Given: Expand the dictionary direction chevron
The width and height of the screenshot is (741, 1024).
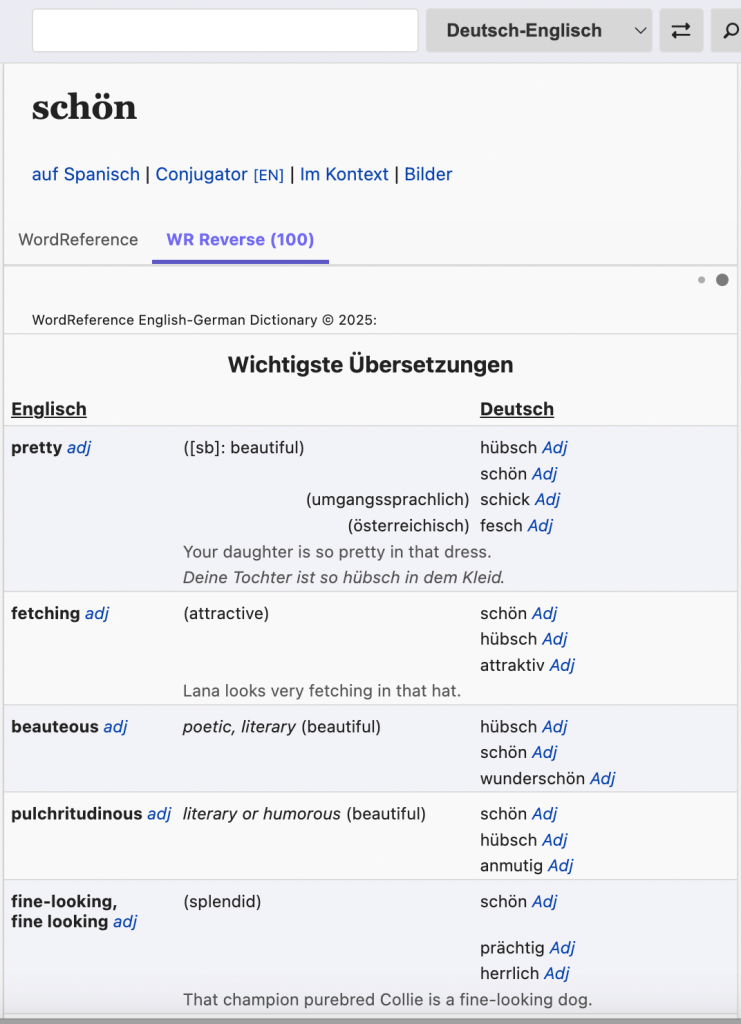Looking at the screenshot, I should pyautogui.click(x=641, y=30).
